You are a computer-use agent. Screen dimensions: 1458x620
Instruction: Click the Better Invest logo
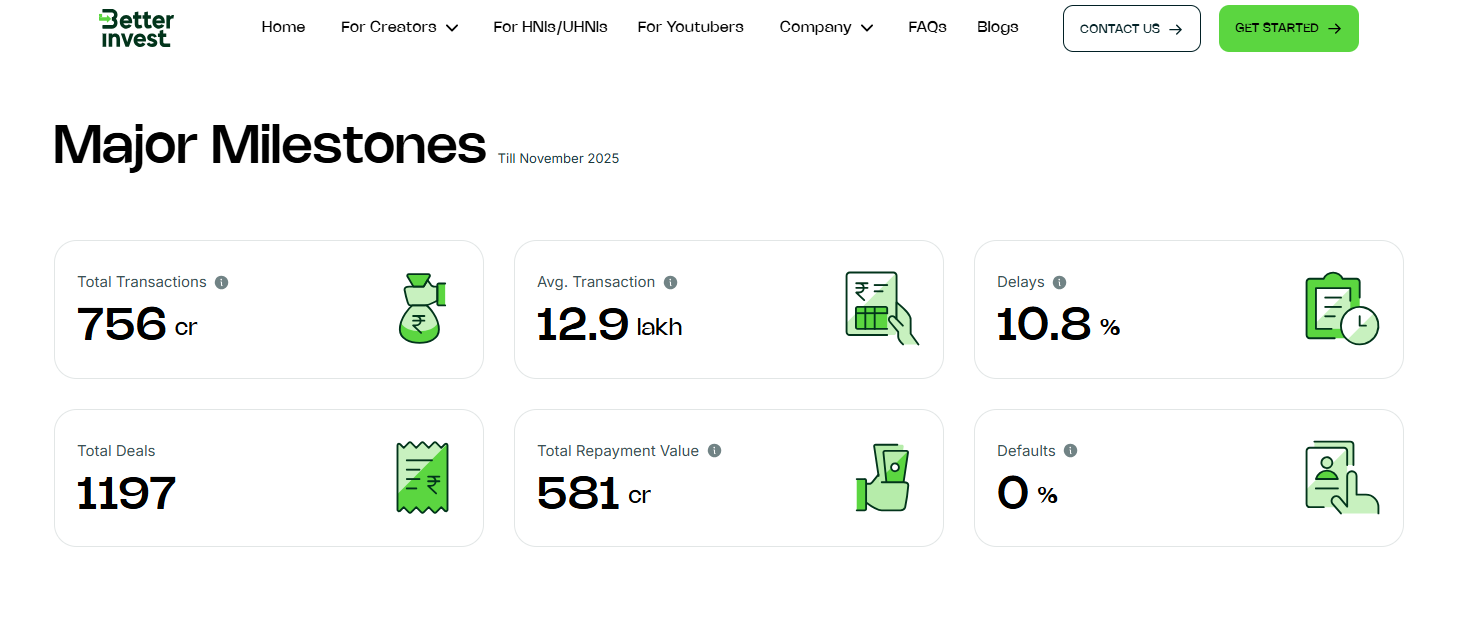pyautogui.click(x=136, y=28)
